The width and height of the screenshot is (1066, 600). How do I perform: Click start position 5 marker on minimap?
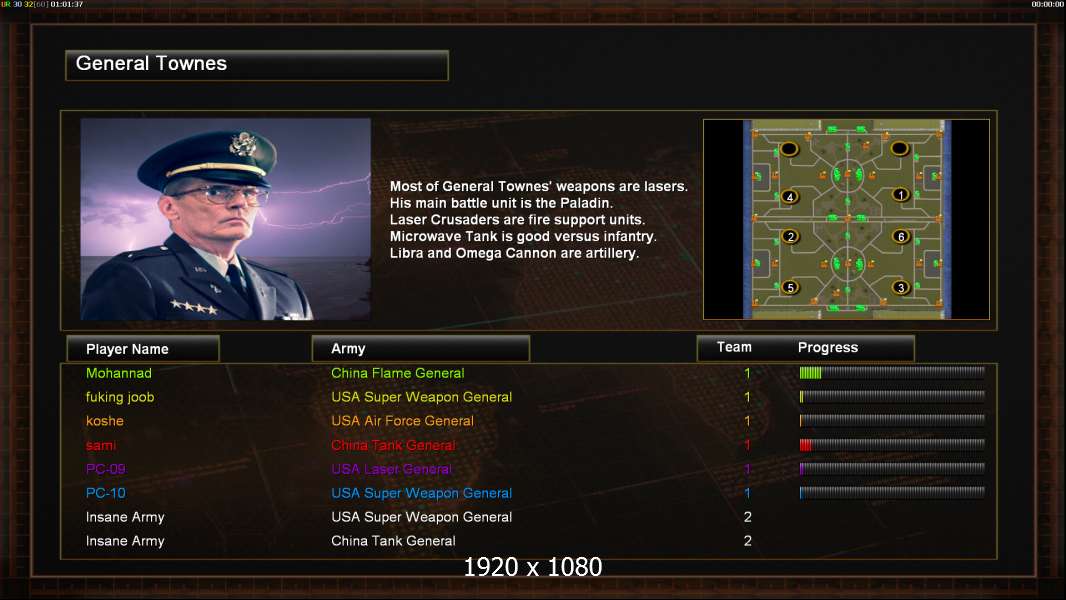tap(790, 287)
